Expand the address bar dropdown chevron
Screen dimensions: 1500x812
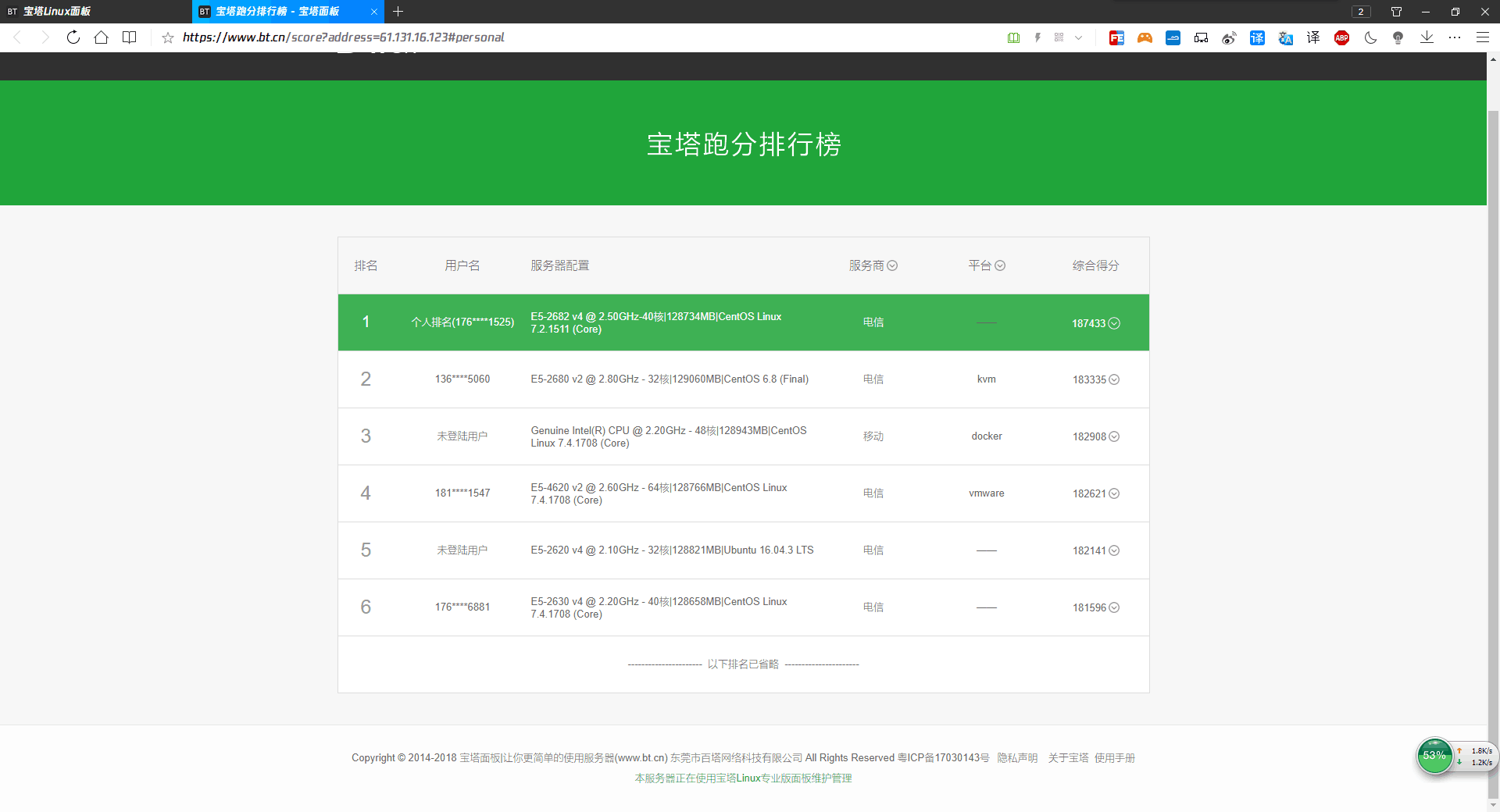click(1079, 37)
